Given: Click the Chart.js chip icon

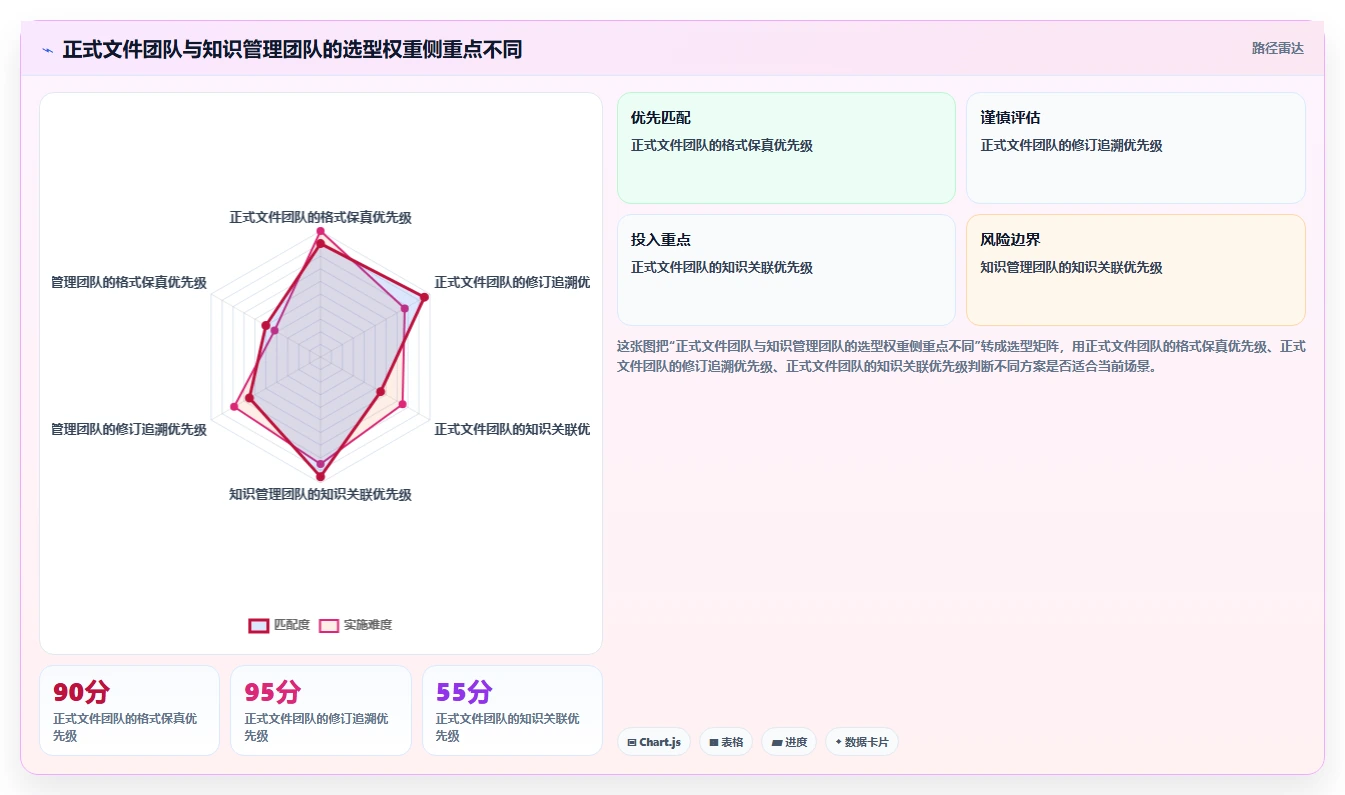Looking at the screenshot, I should (x=632, y=743).
